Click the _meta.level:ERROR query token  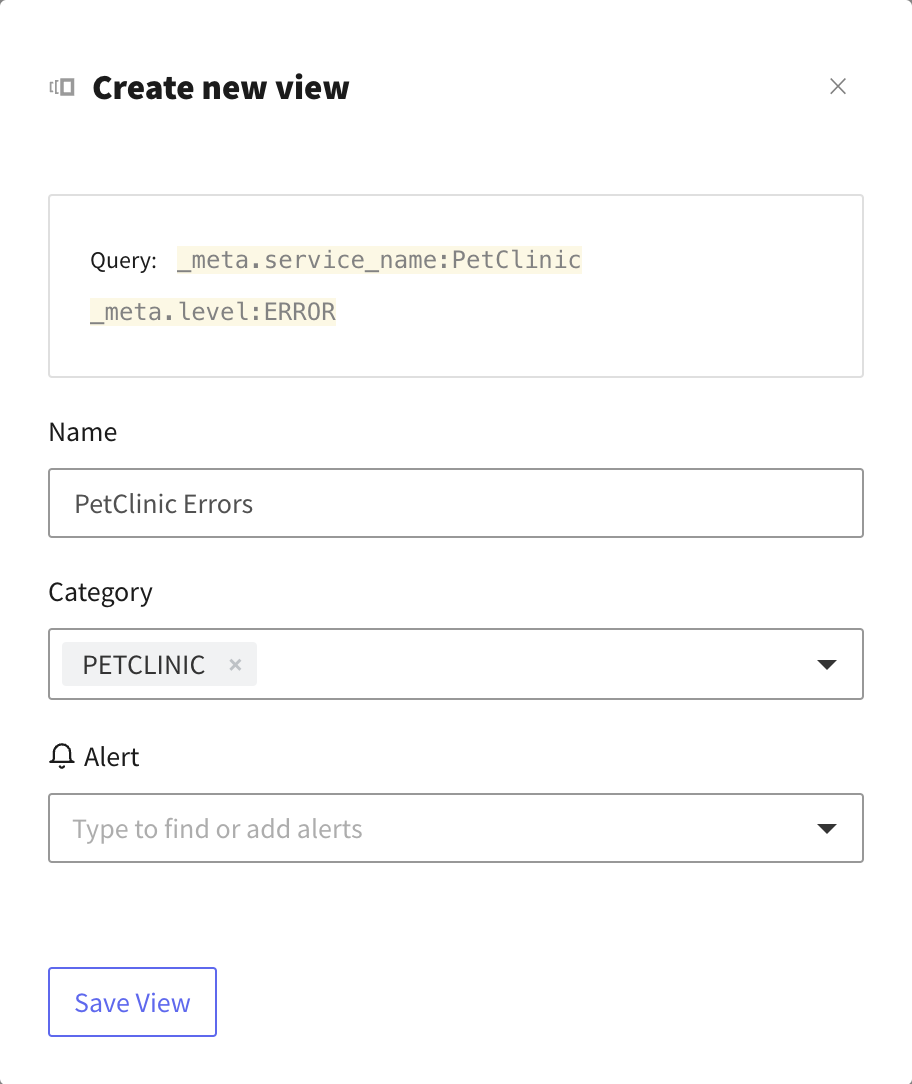point(213,312)
